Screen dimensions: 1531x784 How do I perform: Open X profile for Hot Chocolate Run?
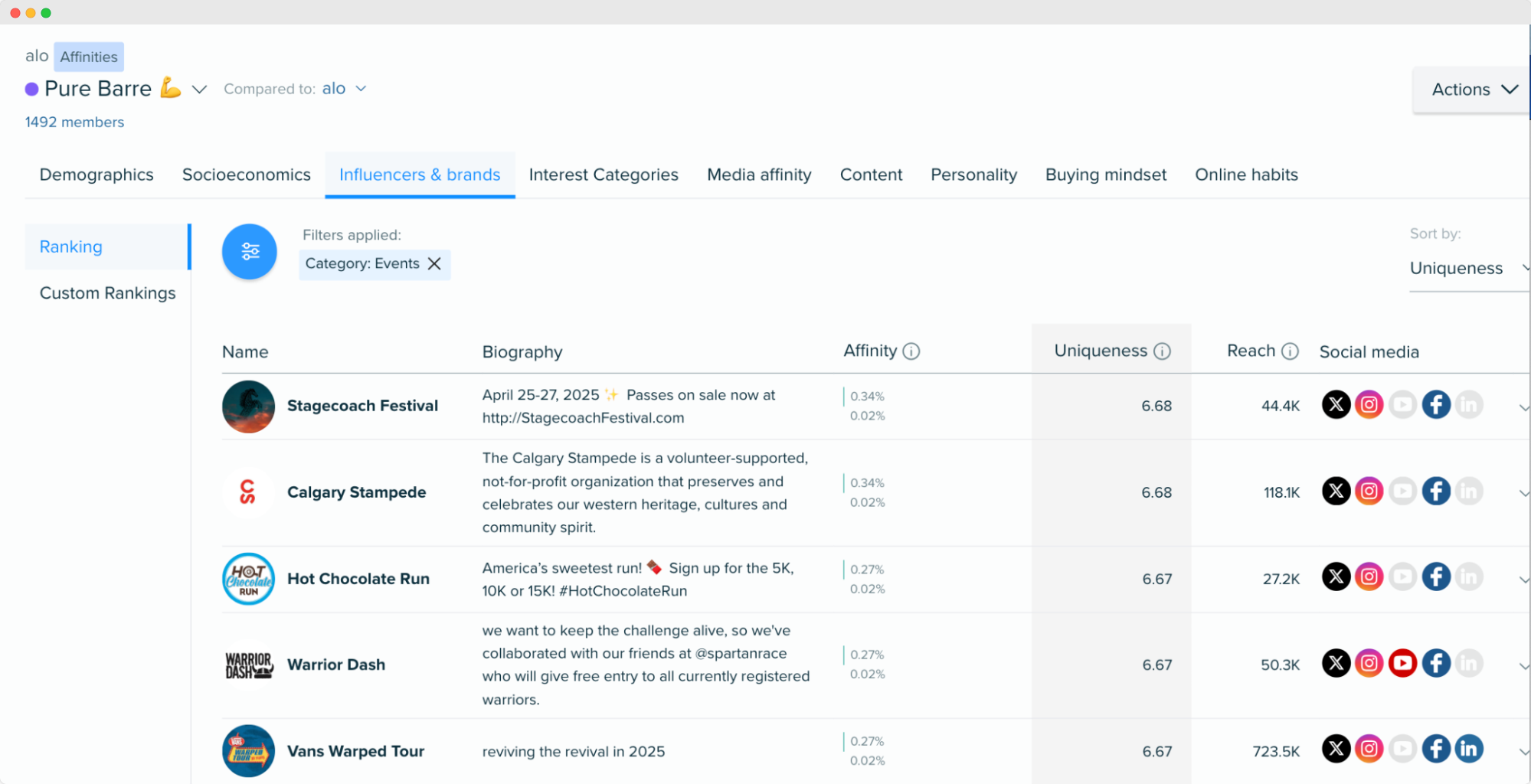coord(1336,577)
